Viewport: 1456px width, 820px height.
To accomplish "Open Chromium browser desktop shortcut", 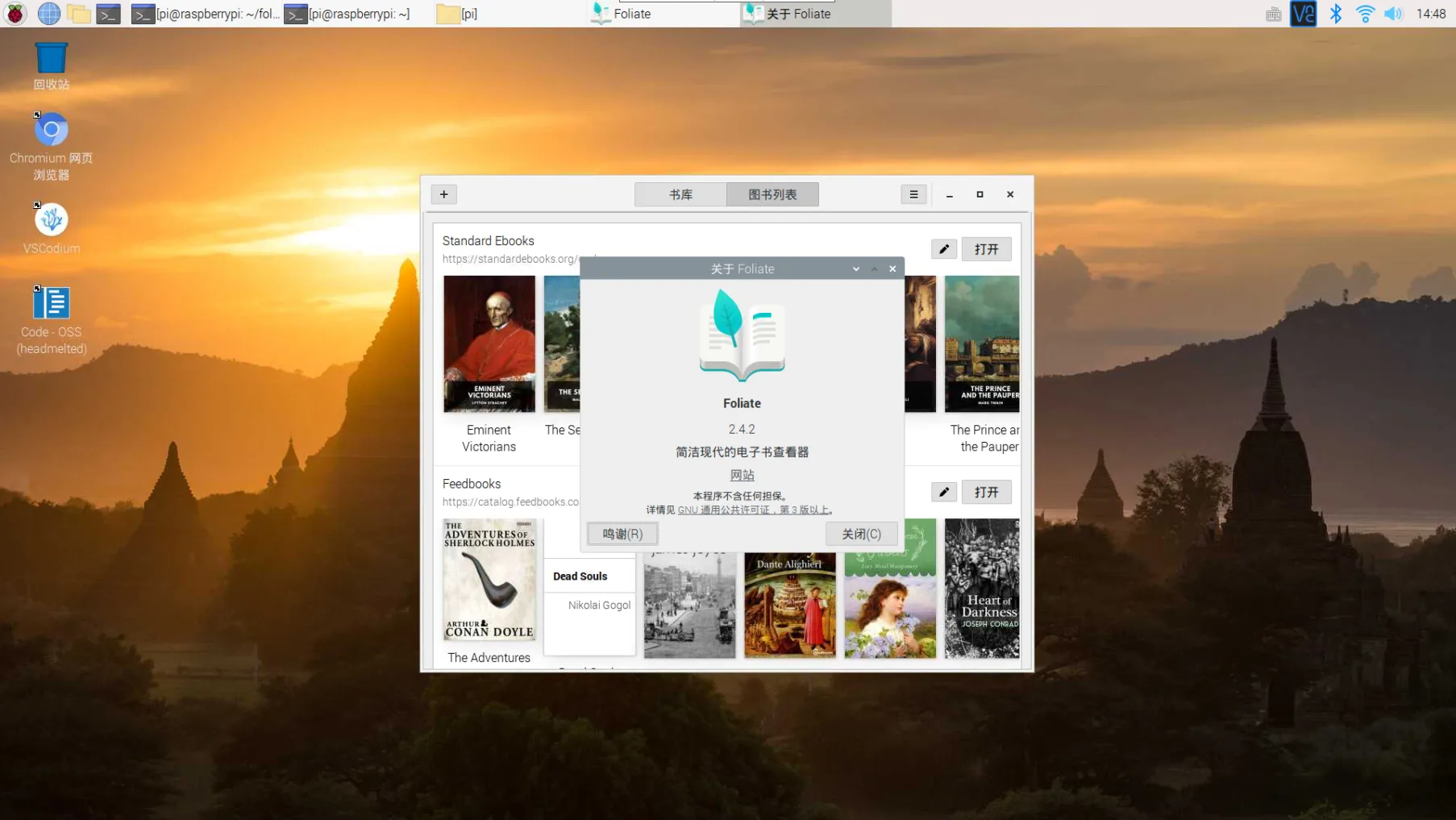I will tap(51, 147).
